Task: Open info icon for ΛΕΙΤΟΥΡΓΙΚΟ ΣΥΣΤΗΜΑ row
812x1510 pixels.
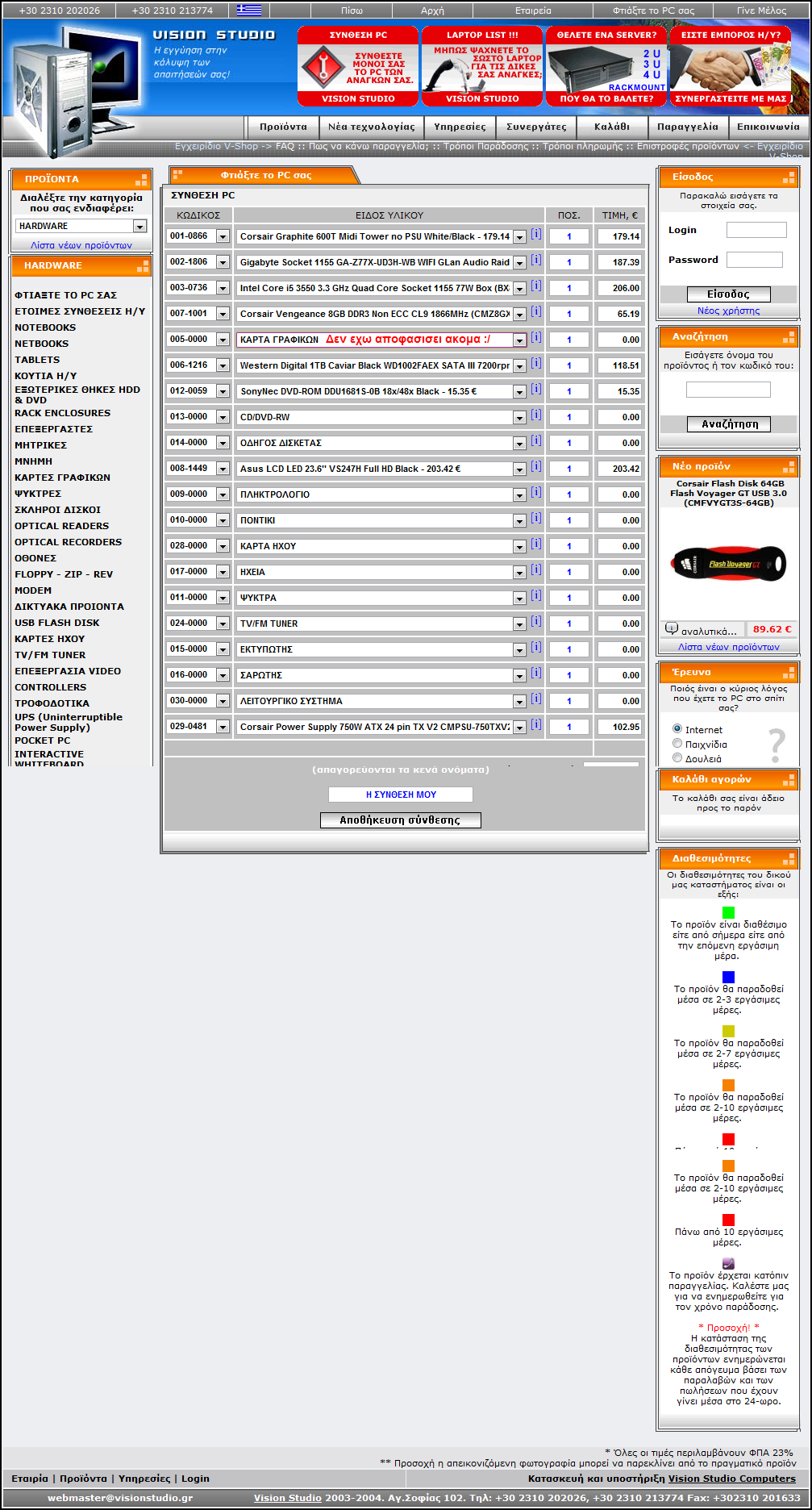Action: tap(536, 699)
